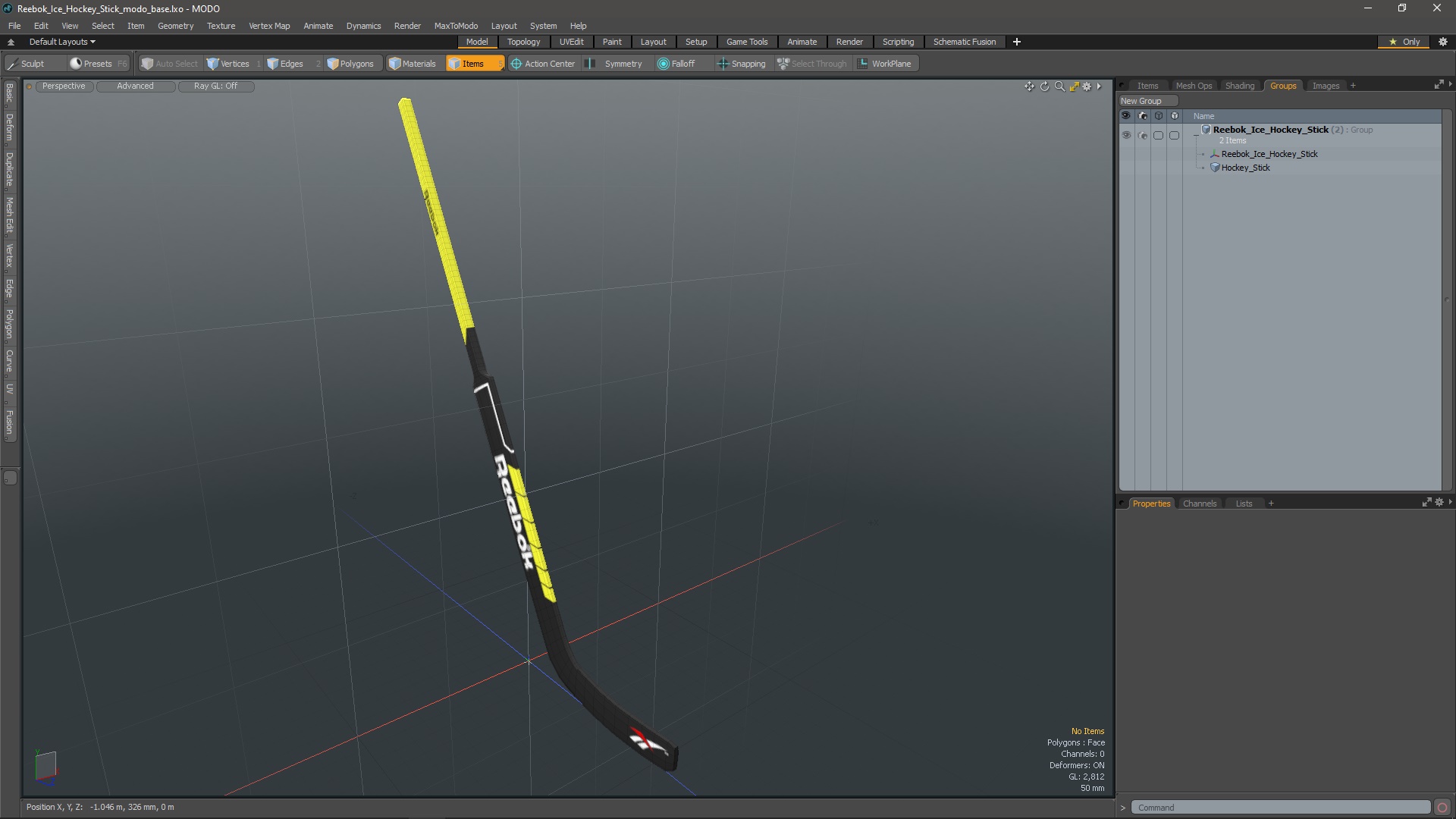Click the Auto Select button
The height and width of the screenshot is (819, 1456).
coord(170,64)
